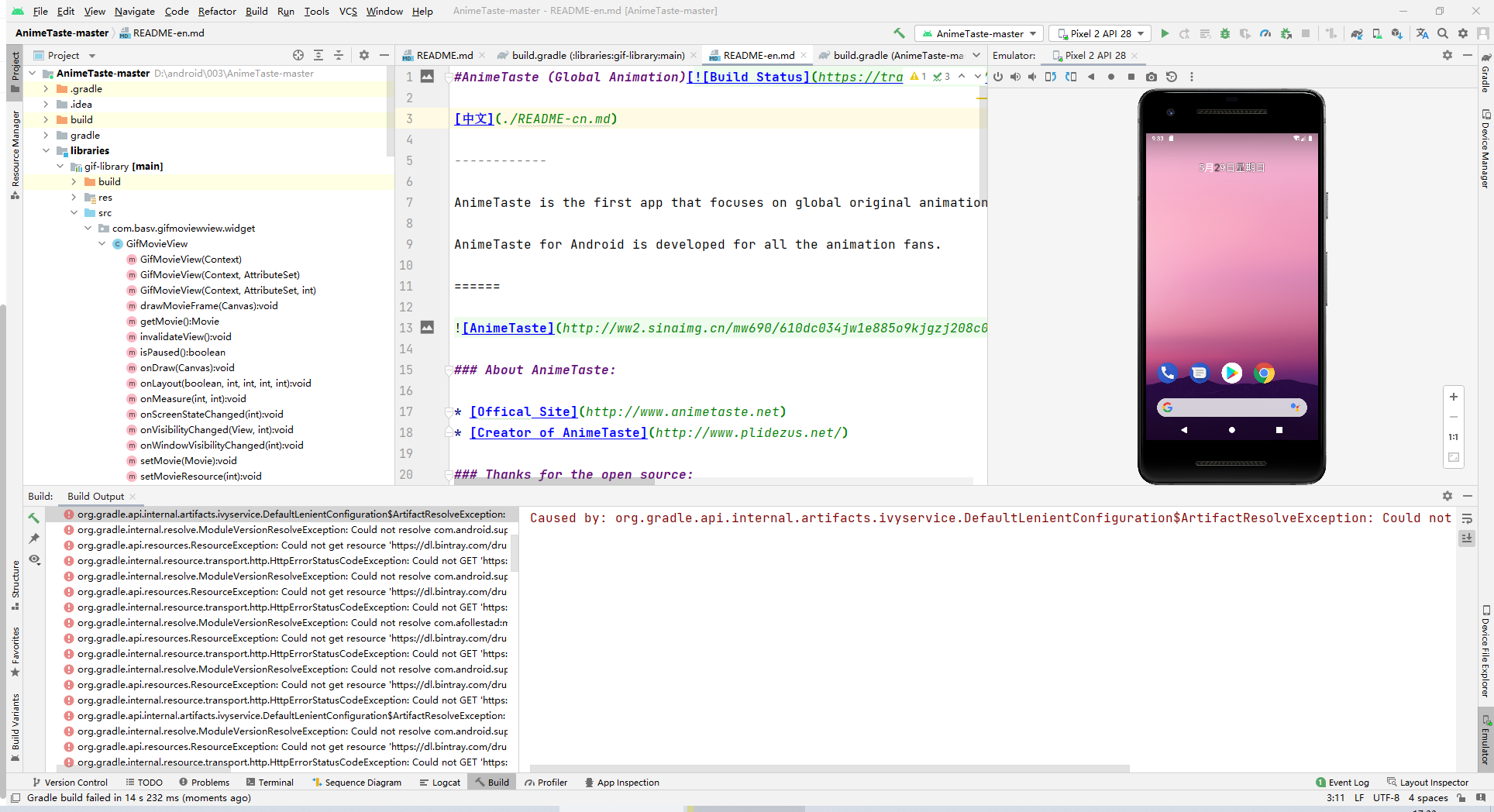Viewport: 1494px width, 812px height.
Task: Open Search Everywhere magnifier icon
Action: [1443, 33]
